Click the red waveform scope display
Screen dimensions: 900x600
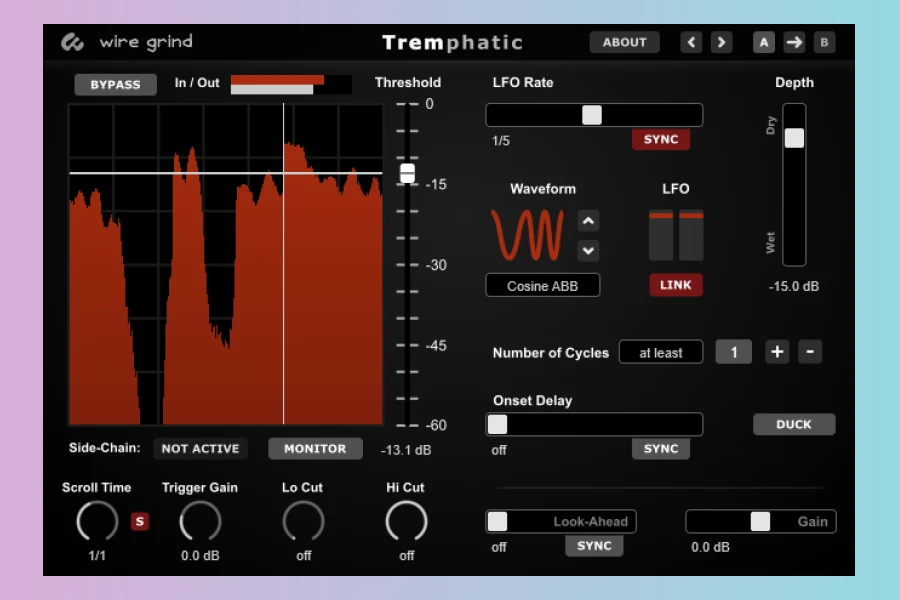(226, 265)
